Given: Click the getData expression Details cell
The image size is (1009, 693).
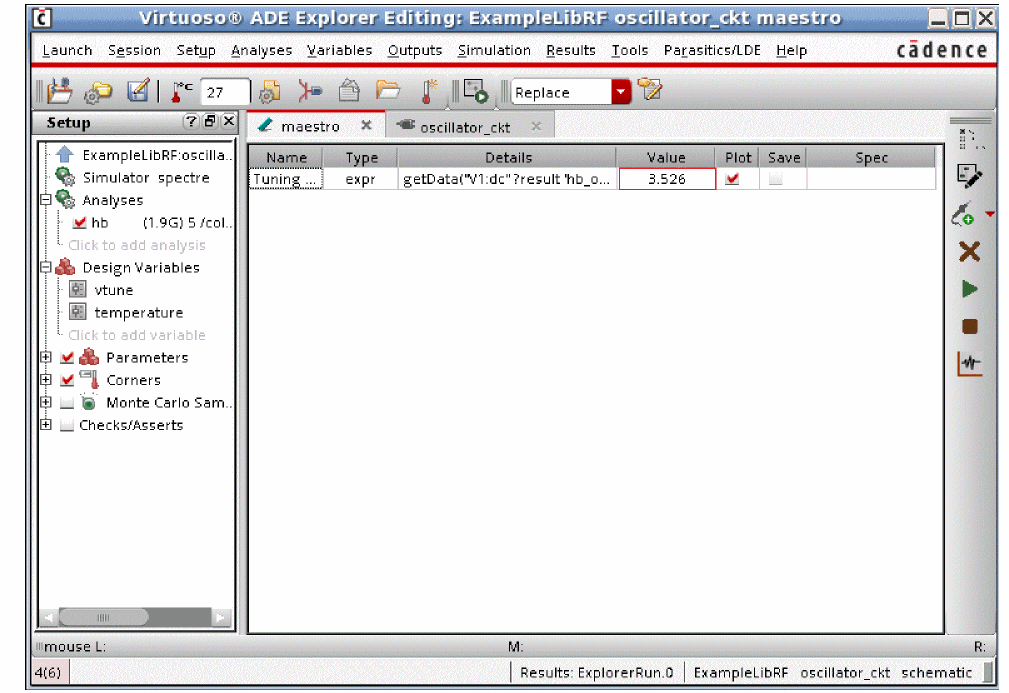Looking at the screenshot, I should point(506,179).
